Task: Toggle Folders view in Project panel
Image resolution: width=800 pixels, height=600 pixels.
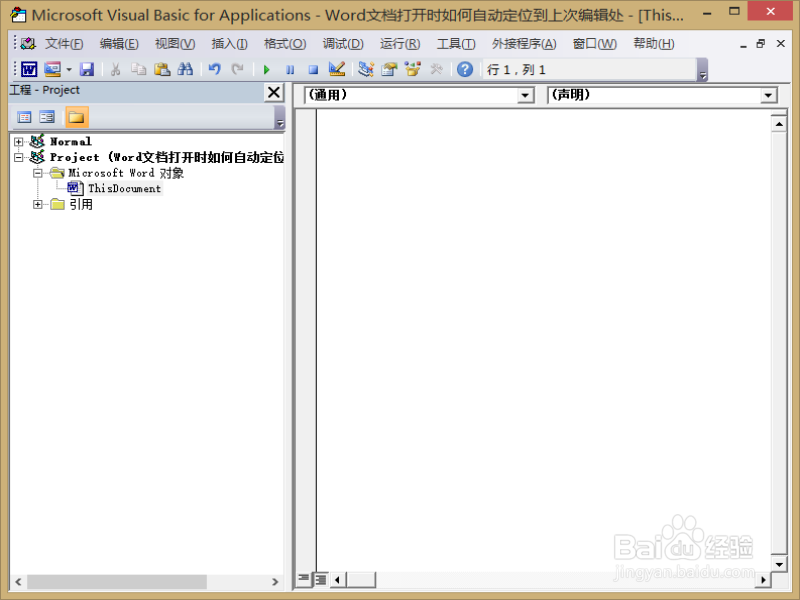Action: click(77, 117)
